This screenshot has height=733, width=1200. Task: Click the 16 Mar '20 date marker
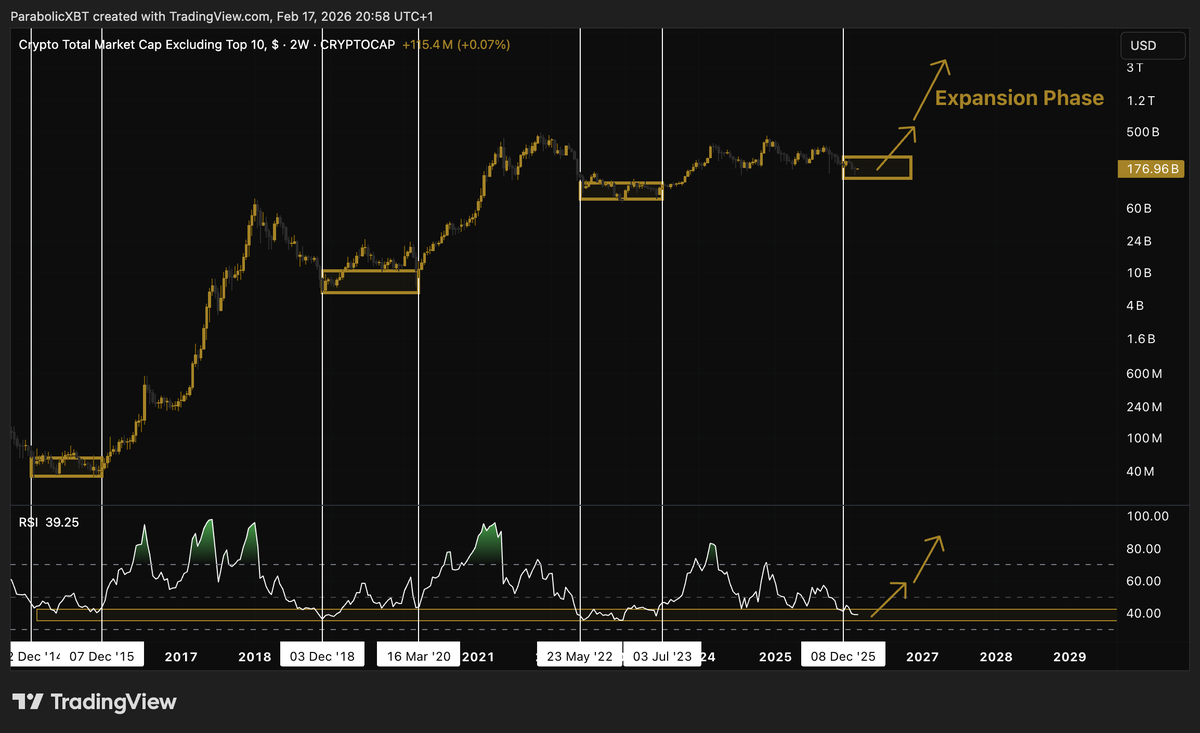tap(418, 654)
